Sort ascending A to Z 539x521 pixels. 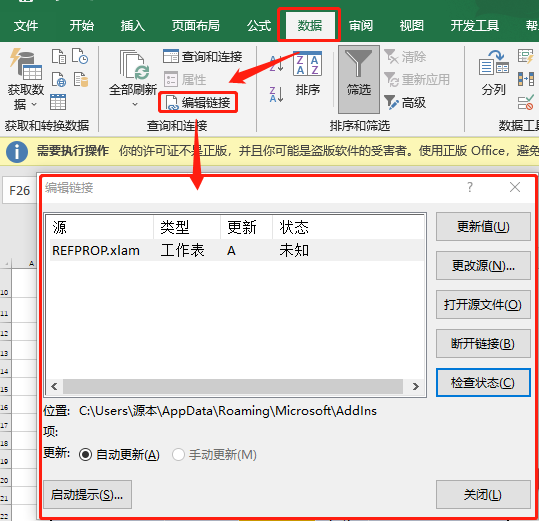[x=276, y=64]
